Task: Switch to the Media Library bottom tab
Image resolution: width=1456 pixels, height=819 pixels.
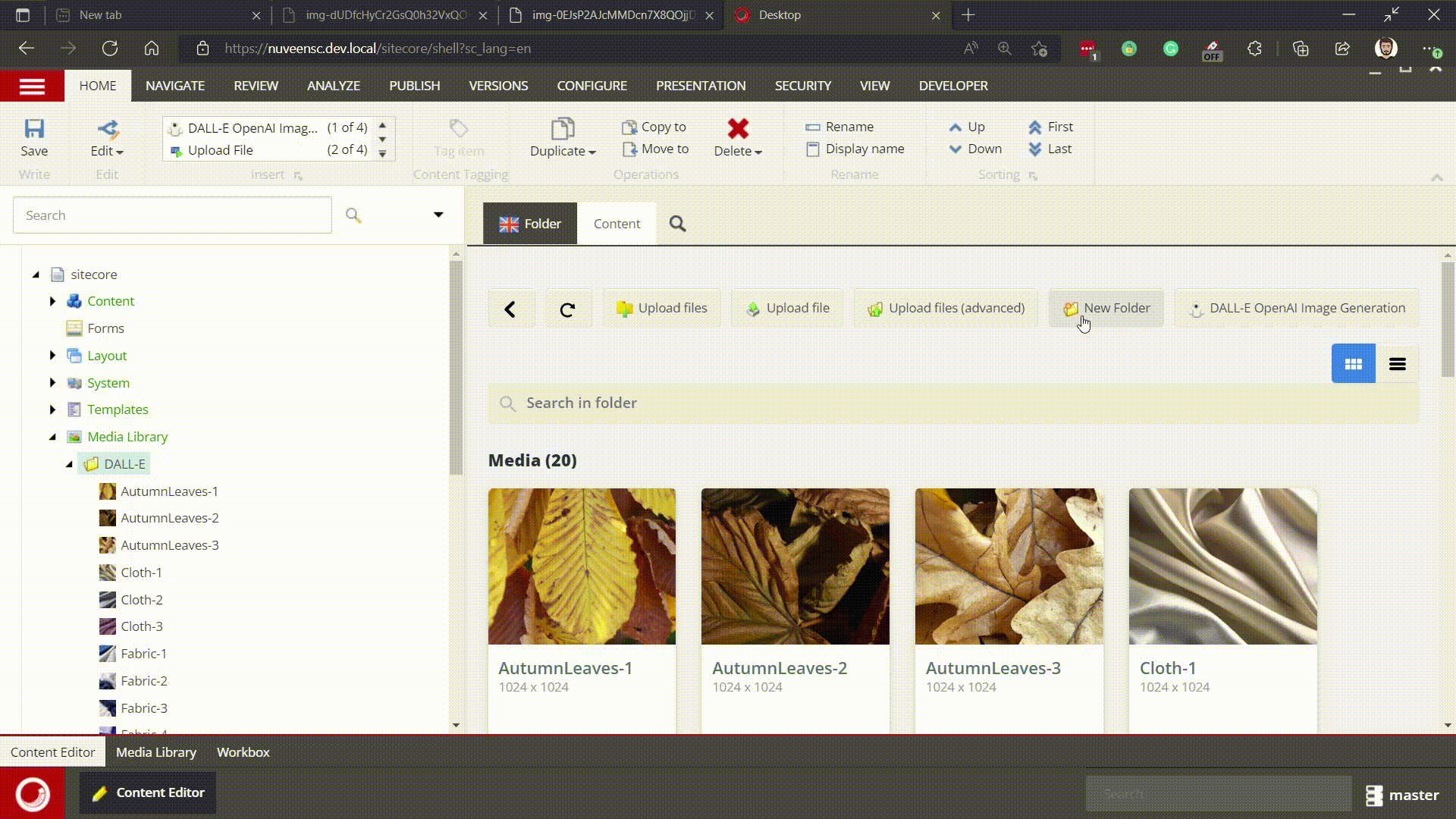Action: tap(155, 752)
